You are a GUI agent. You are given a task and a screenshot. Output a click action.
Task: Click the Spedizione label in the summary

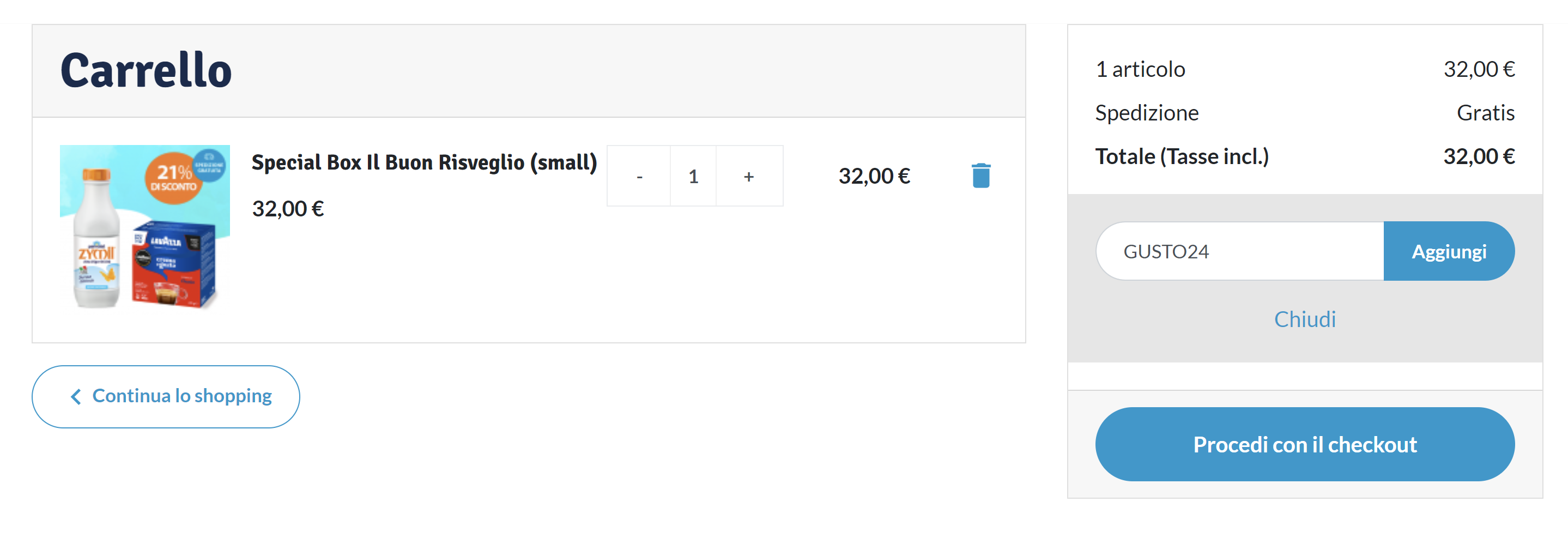point(1147,113)
